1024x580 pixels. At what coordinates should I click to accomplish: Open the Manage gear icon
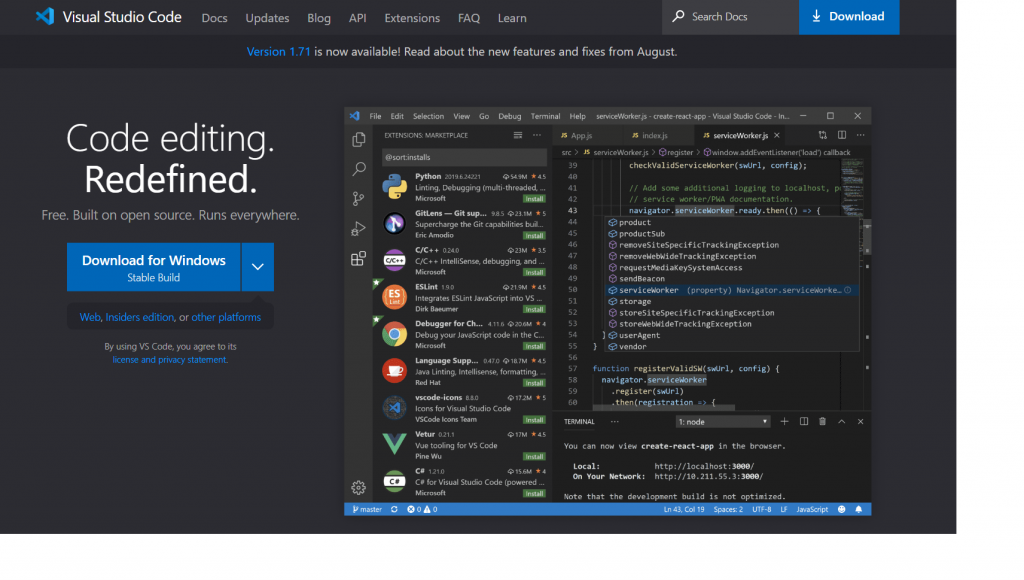pyautogui.click(x=359, y=487)
